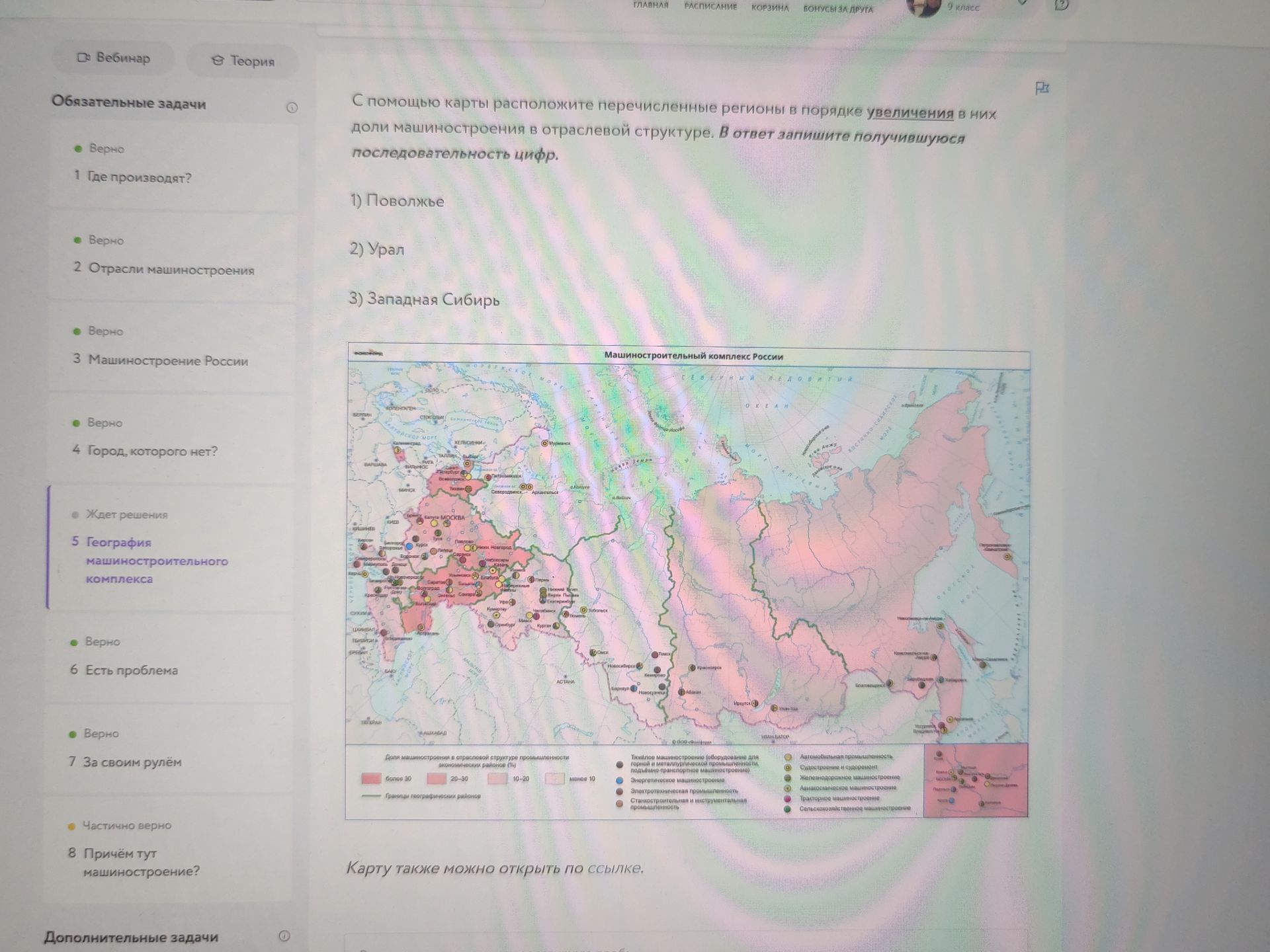Select task 2 Отрасли машиностроения
Image resolution: width=1270 pixels, height=952 pixels.
point(172,258)
